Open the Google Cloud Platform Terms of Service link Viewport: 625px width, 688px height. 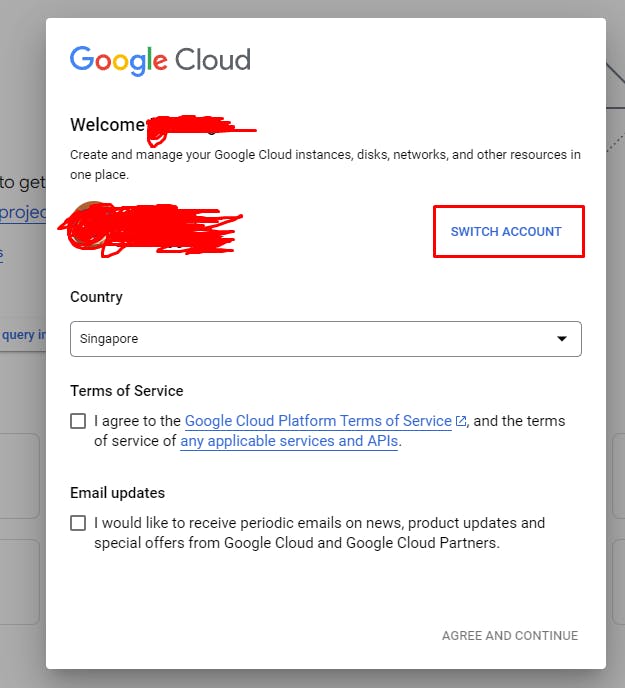point(318,421)
